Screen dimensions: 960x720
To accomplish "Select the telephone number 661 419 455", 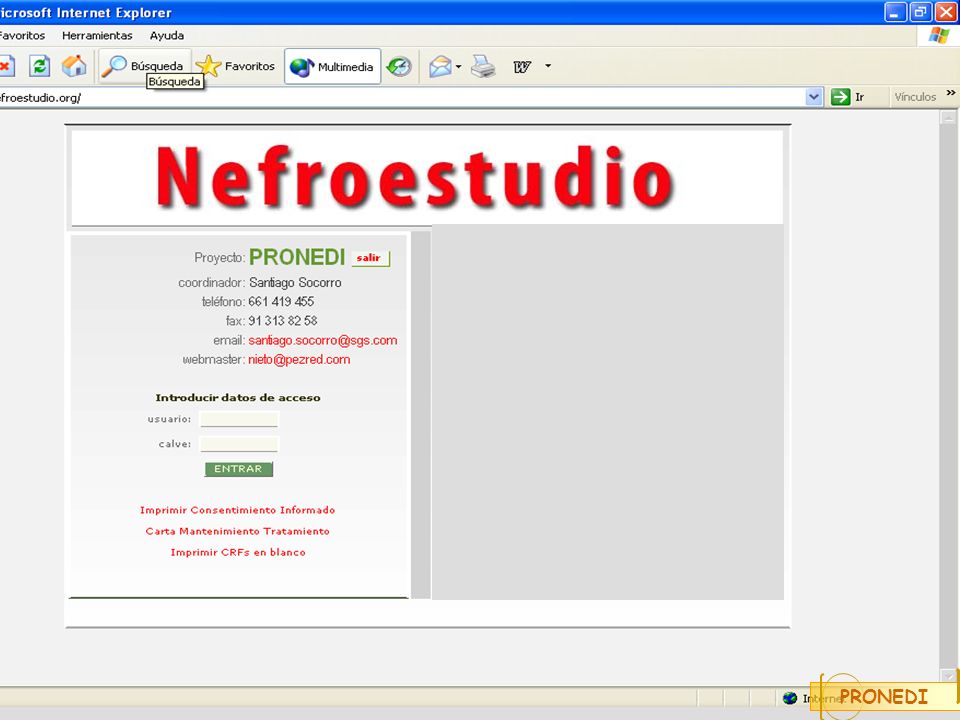I will pos(281,302).
